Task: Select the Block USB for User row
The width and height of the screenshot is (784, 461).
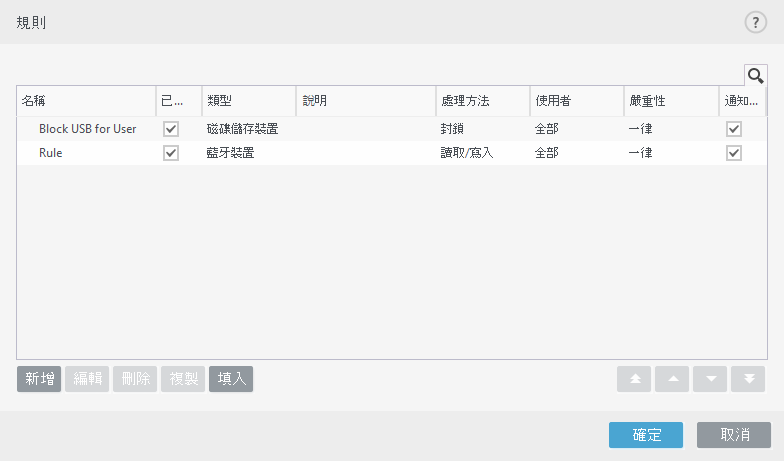Action: click(88, 129)
